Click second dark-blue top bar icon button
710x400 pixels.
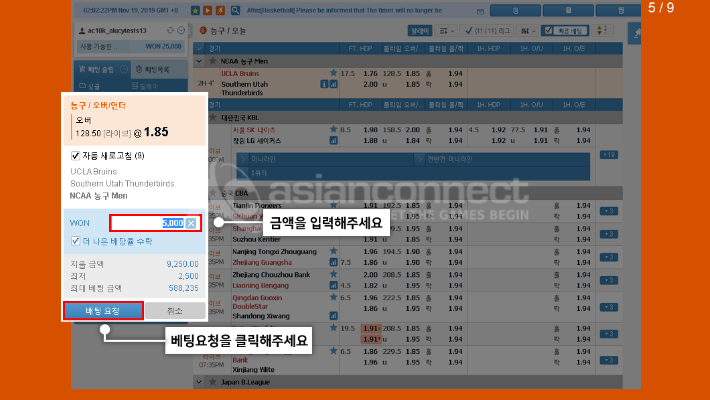click(x=568, y=10)
